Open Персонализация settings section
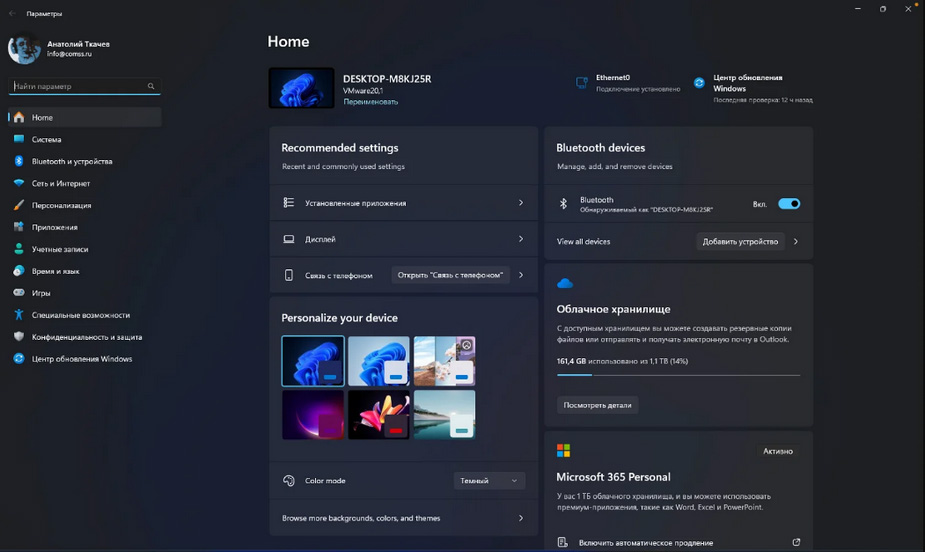The height and width of the screenshot is (552, 925). point(85,205)
